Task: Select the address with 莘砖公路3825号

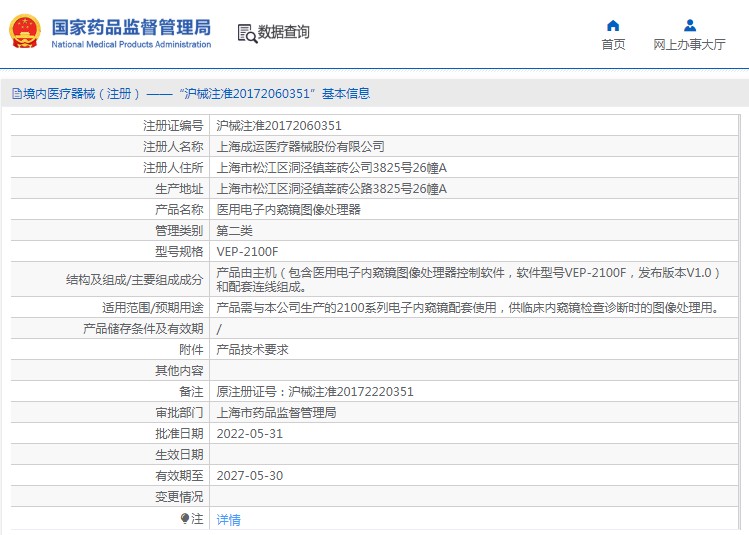Action: (332, 189)
